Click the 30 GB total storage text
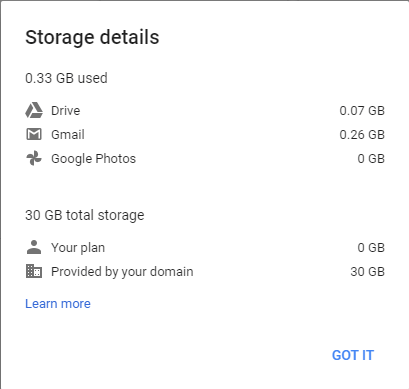Screen dimensions: 409x389 (85, 215)
